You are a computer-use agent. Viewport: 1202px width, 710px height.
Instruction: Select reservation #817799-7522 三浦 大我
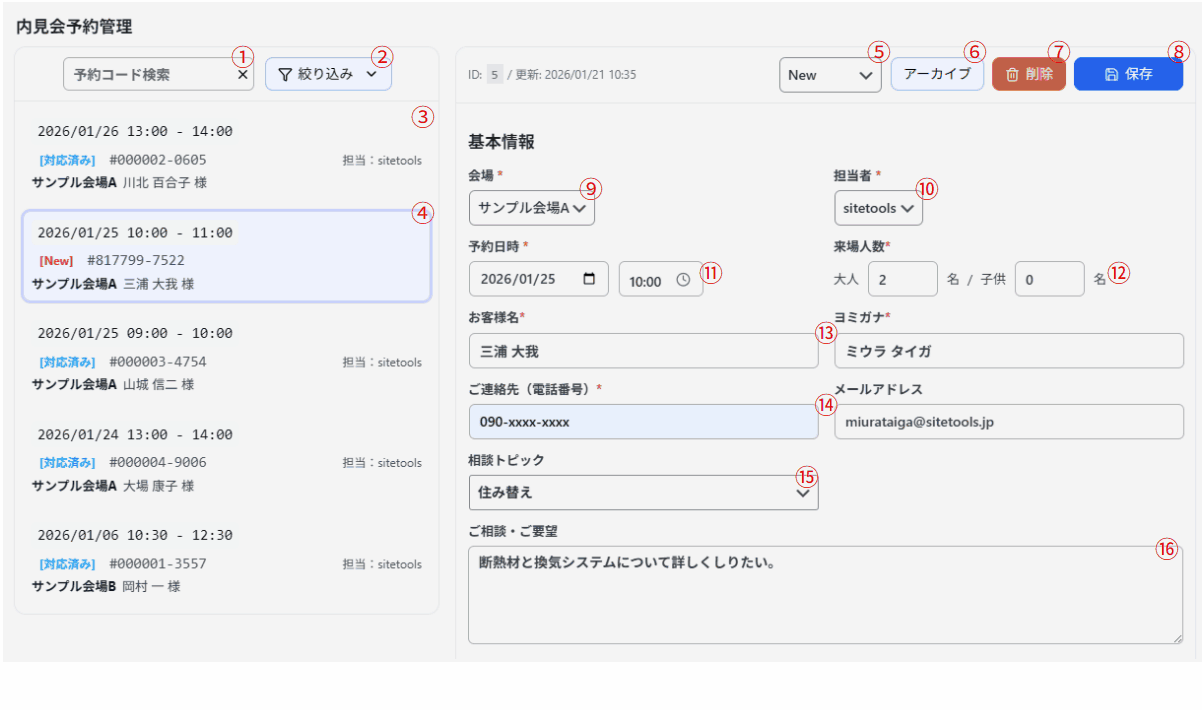(227, 257)
